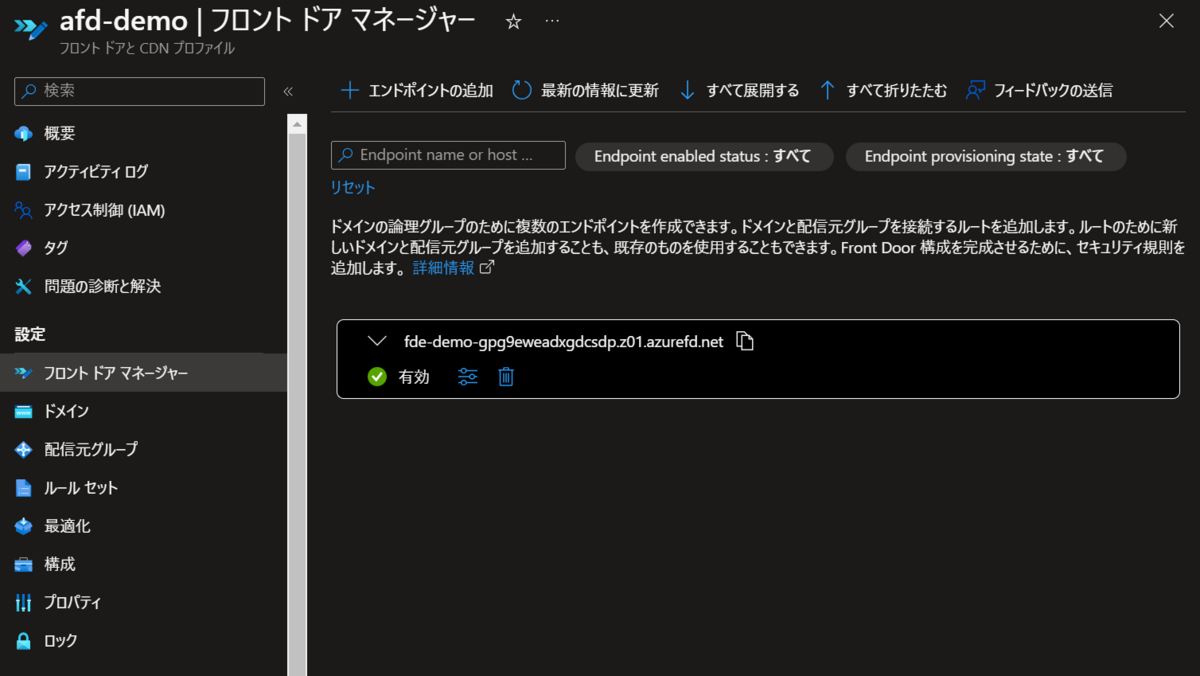Image resolution: width=1200 pixels, height=676 pixels.
Task: Click the 問題の診断と解決 wrench icon
Action: point(24,287)
